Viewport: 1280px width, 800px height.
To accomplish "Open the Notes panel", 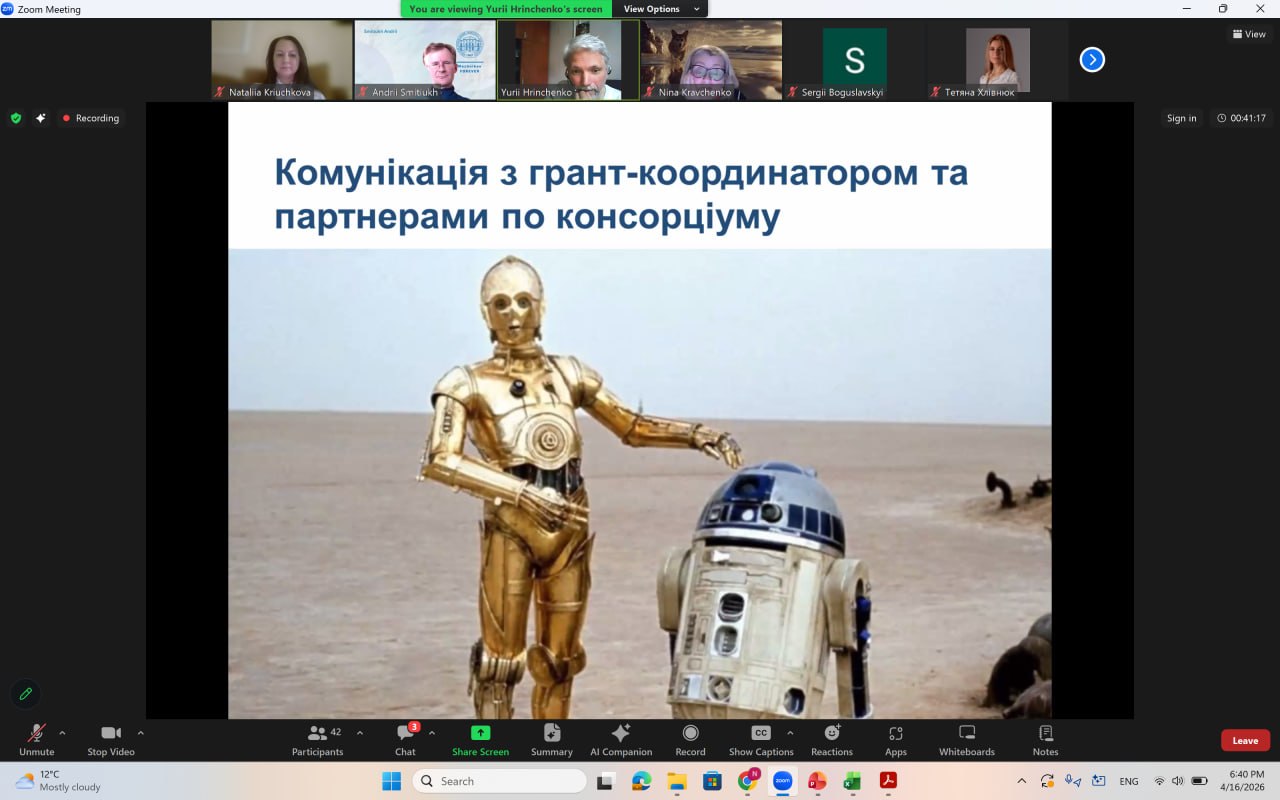I will (1045, 739).
